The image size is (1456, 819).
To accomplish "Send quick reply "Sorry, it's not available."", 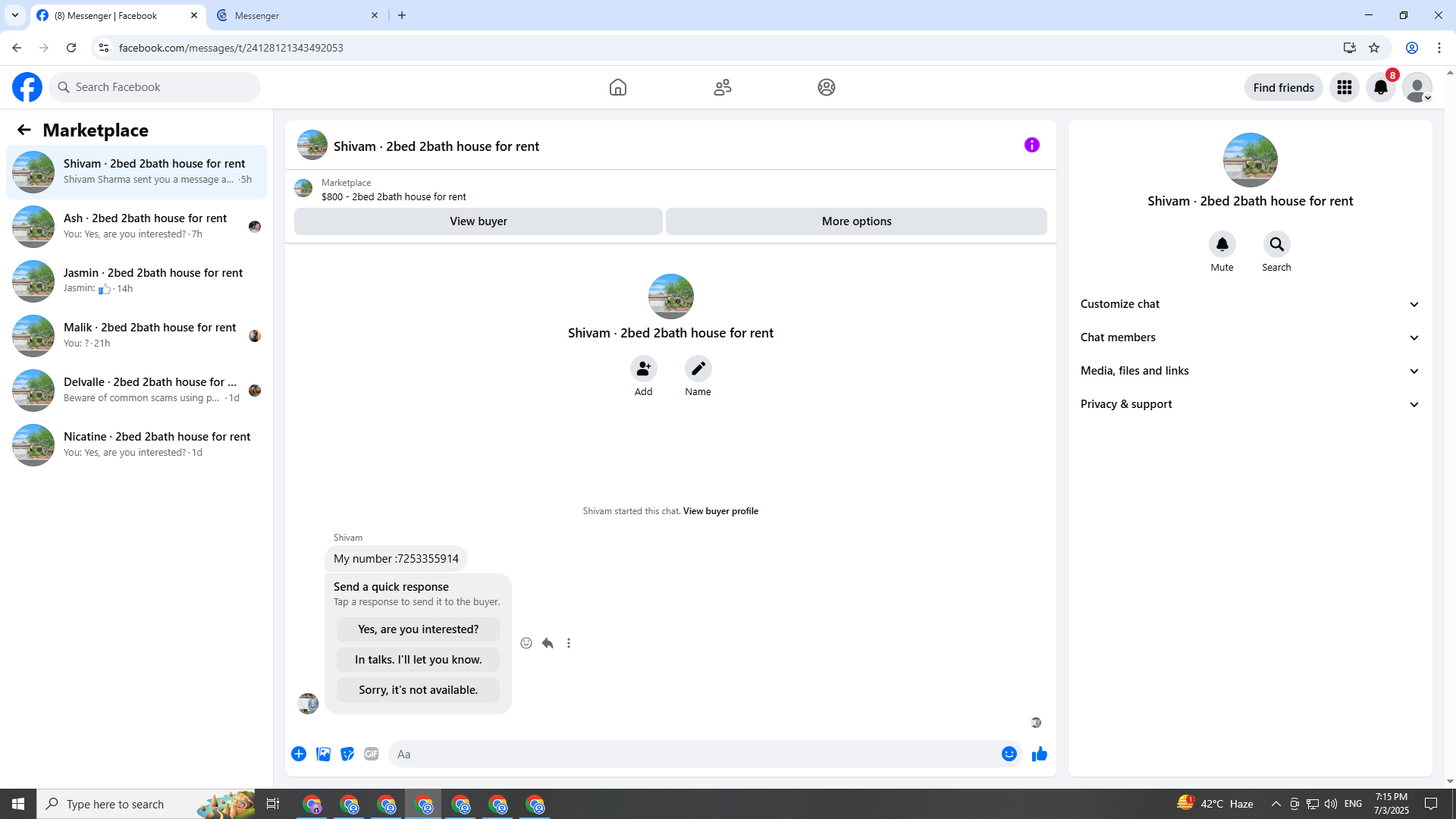I will point(418,690).
